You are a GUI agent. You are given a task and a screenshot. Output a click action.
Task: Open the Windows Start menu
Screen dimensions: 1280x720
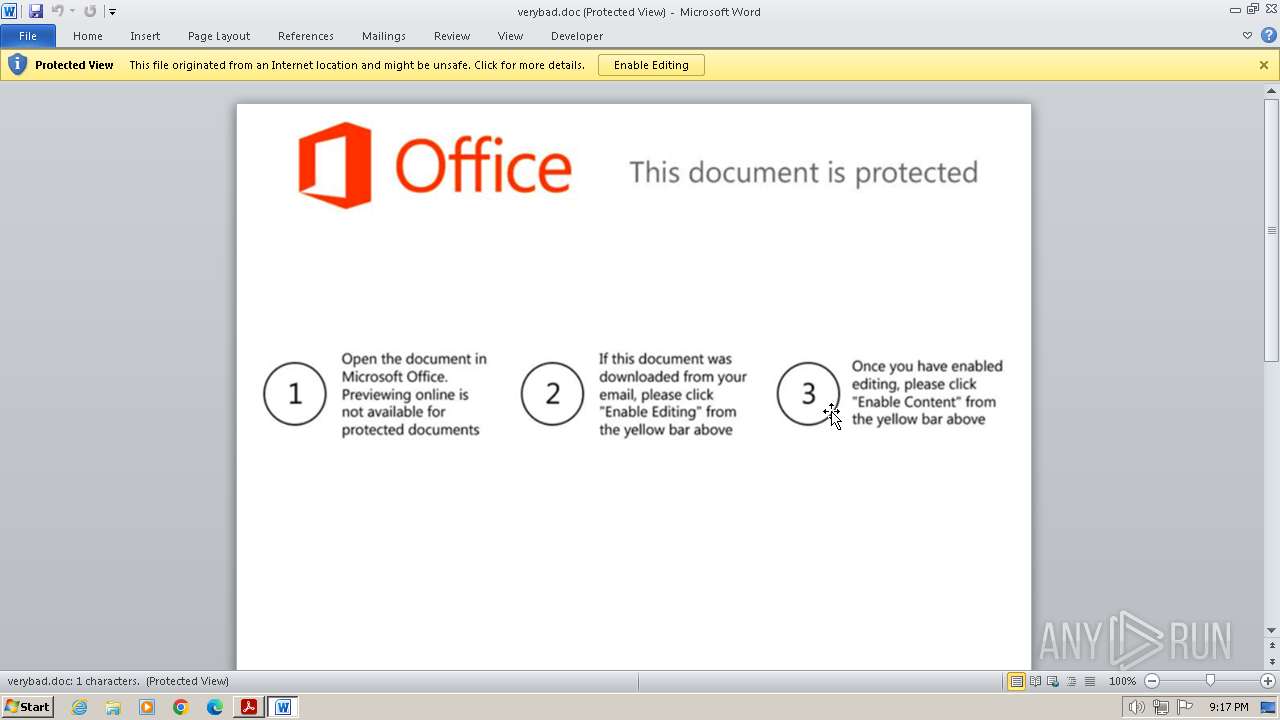coord(27,707)
